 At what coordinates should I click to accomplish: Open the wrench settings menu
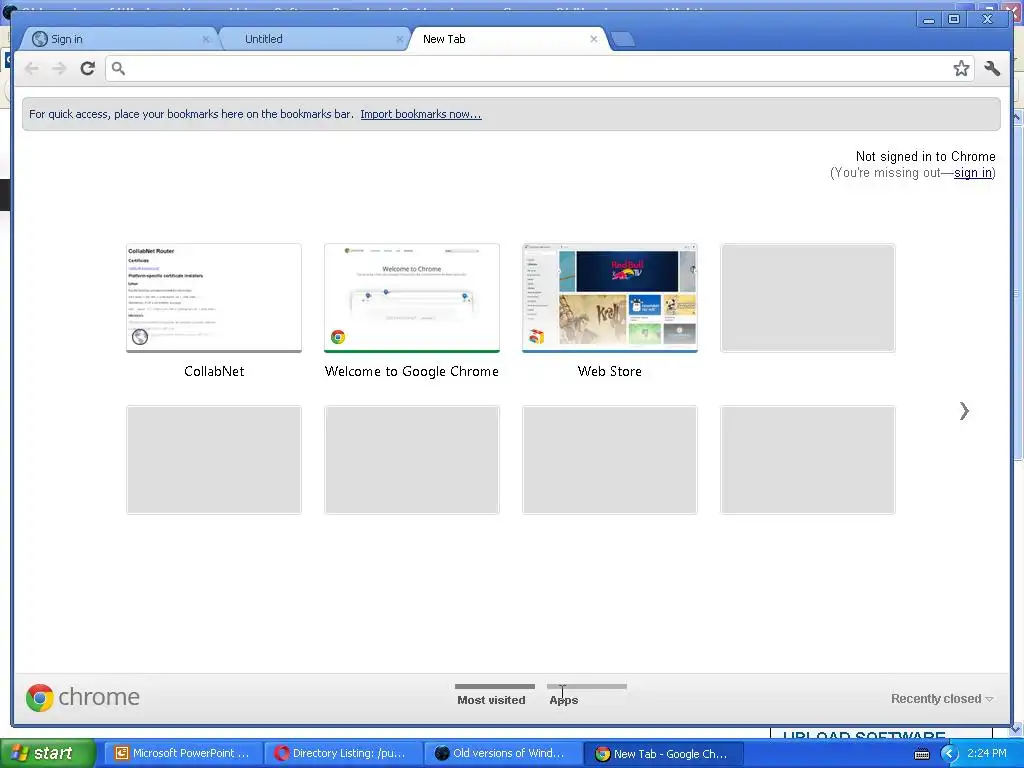(x=992, y=69)
